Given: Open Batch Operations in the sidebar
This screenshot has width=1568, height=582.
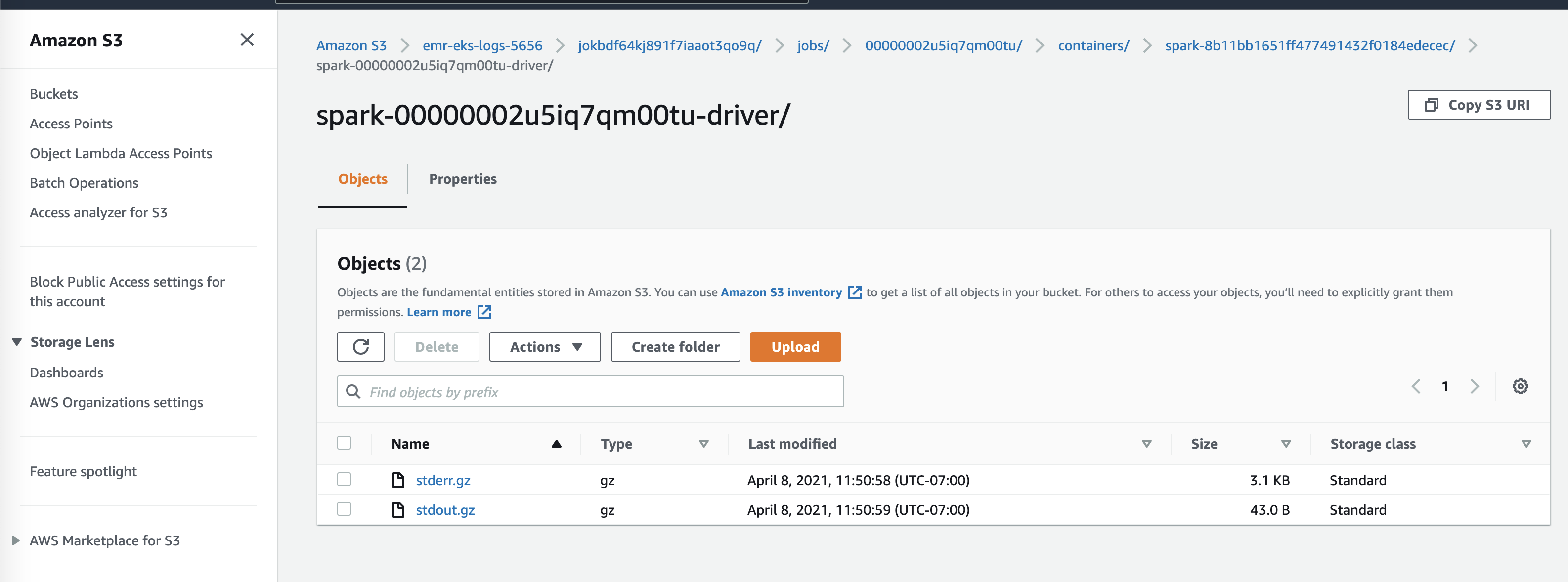Looking at the screenshot, I should [x=84, y=183].
